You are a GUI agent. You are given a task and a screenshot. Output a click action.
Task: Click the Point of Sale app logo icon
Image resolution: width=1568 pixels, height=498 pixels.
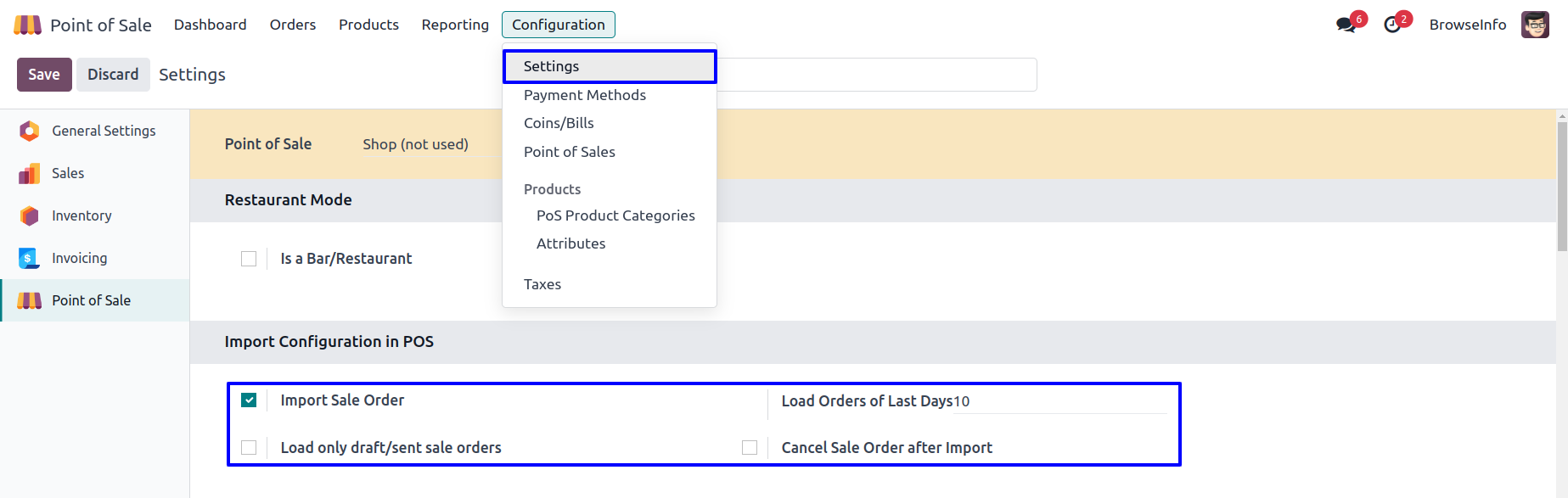[x=27, y=25]
